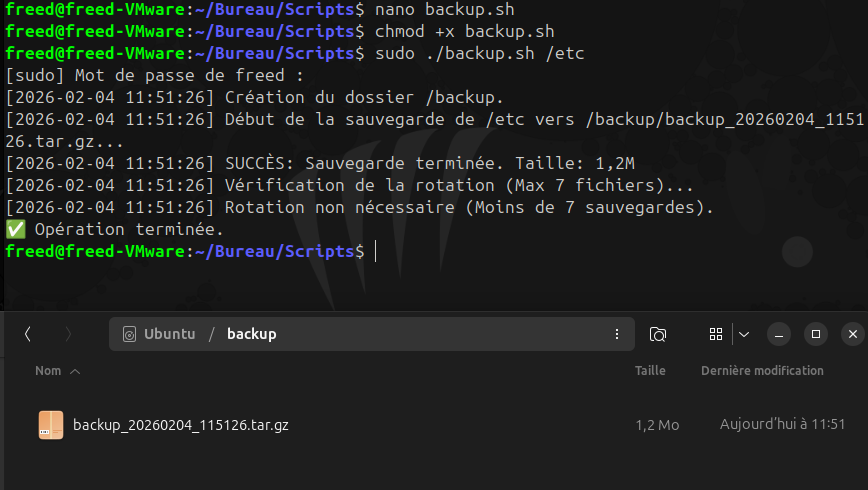
Task: Sort by the Taille column
Action: point(650,371)
